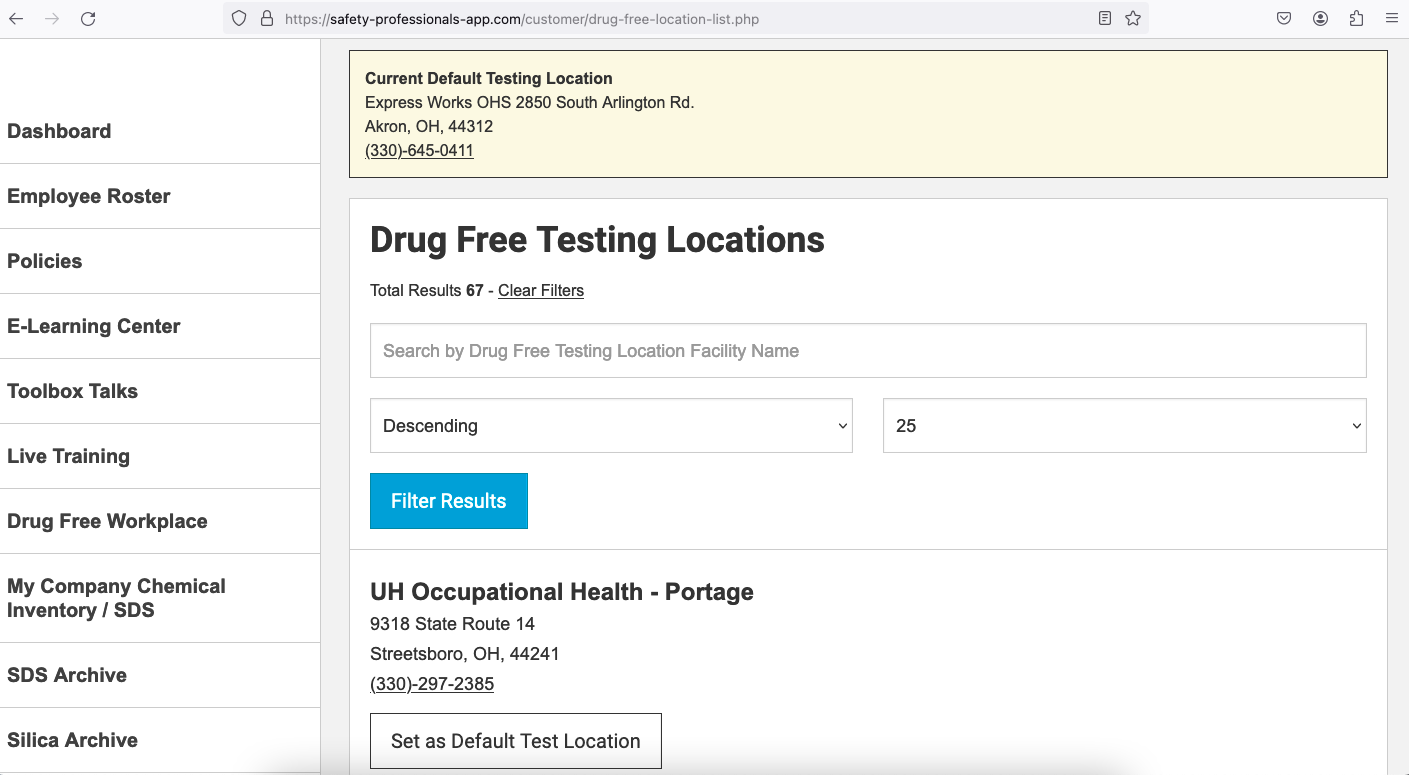The height and width of the screenshot is (775, 1409).
Task: Go back with browser back arrow
Action: click(16, 18)
